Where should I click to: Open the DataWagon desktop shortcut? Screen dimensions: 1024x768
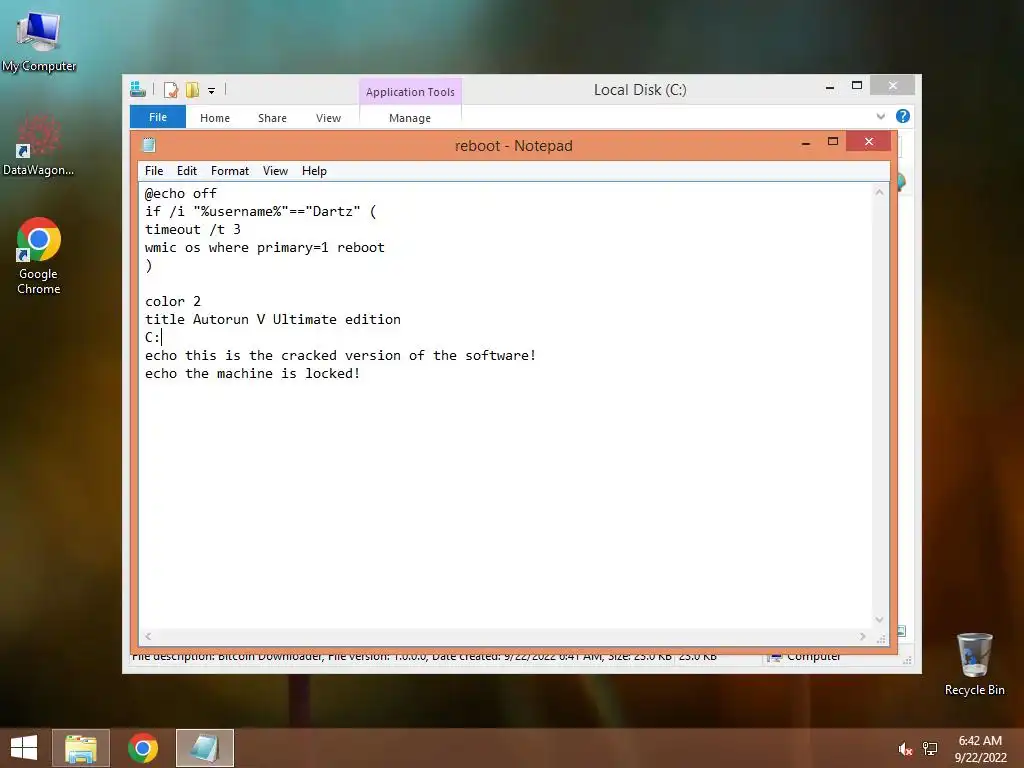click(39, 145)
